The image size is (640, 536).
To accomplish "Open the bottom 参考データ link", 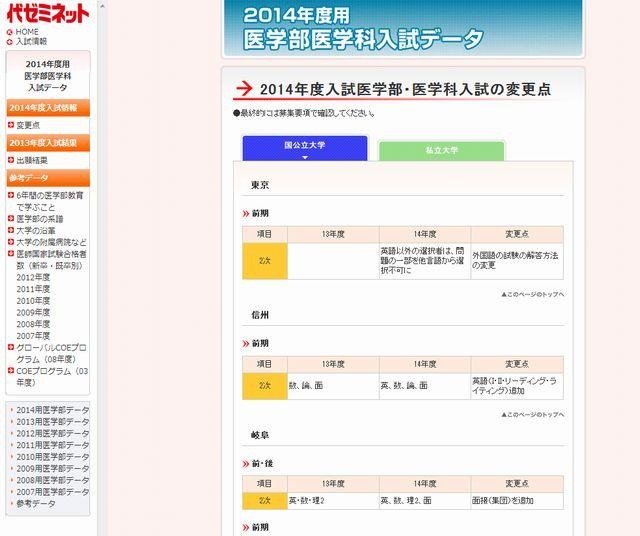I will point(36,504).
